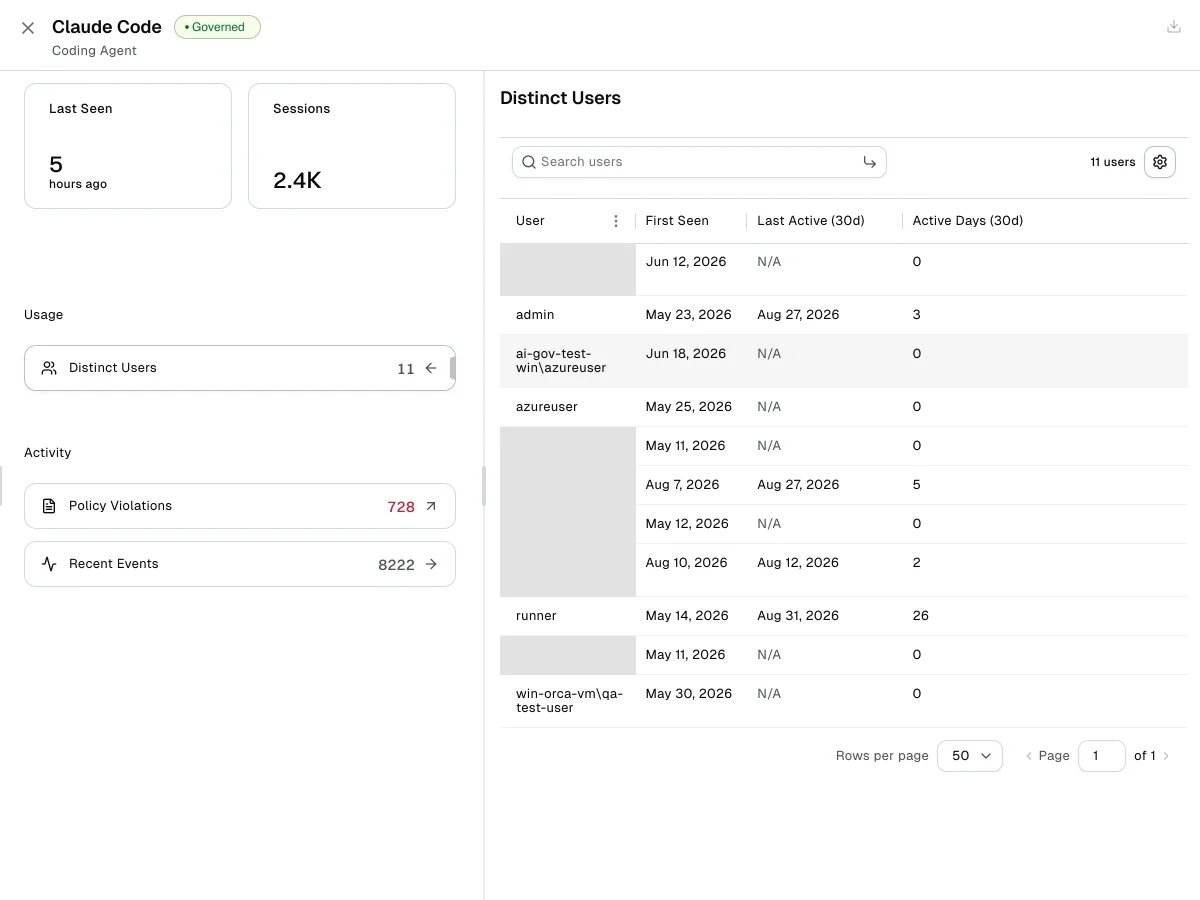Click the Last Seen card
Viewport: 1200px width, 900px height.
pyautogui.click(x=128, y=146)
